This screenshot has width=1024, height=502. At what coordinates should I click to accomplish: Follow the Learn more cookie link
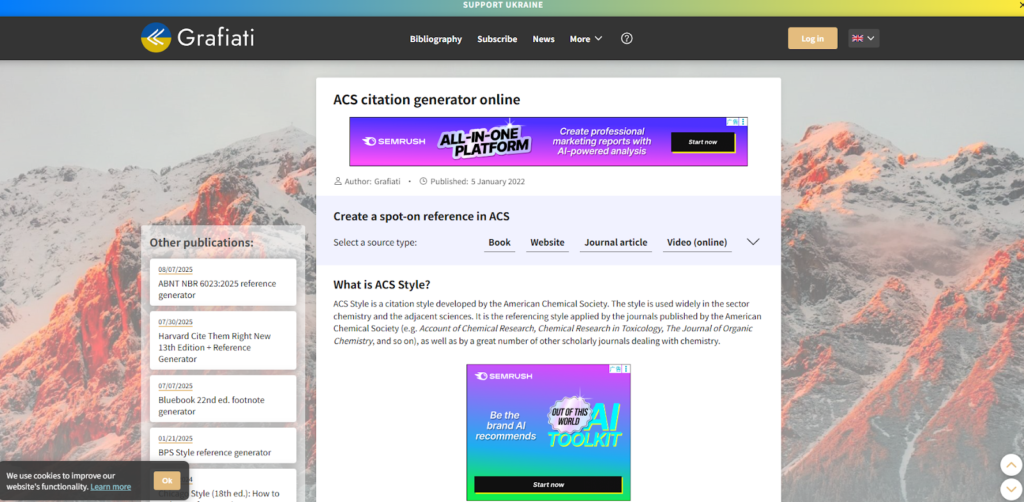(110, 487)
